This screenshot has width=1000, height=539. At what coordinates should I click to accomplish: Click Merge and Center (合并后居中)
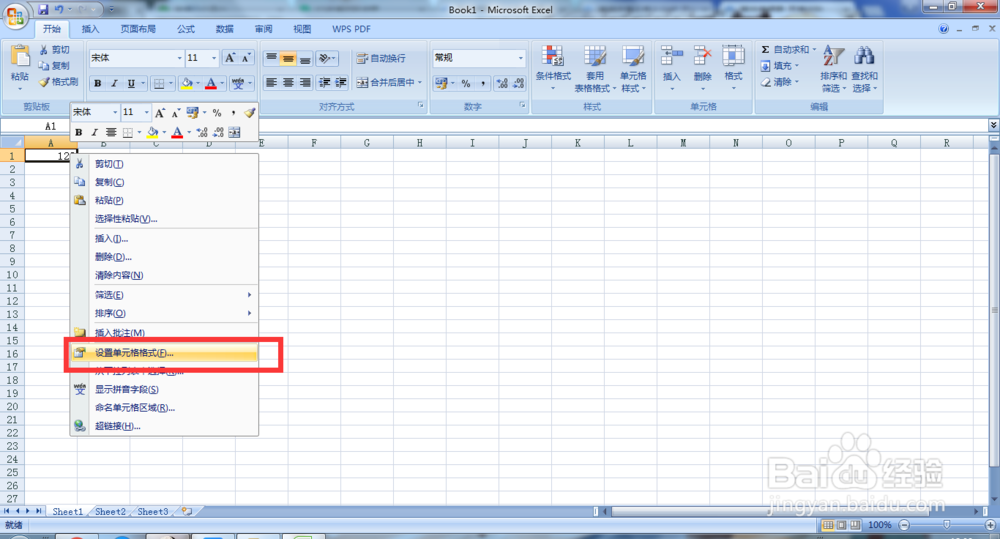(386, 82)
